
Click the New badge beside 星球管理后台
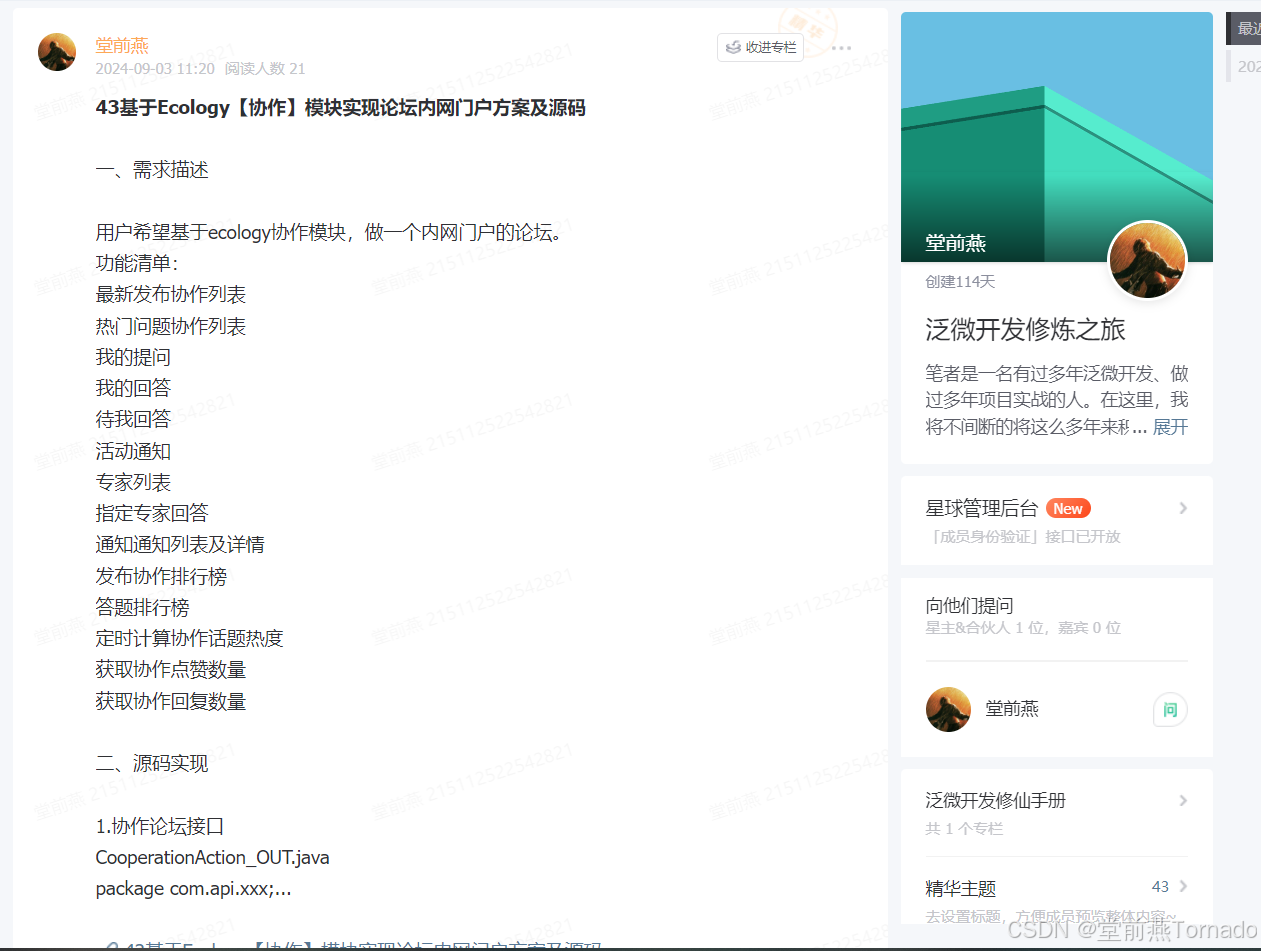point(1068,508)
